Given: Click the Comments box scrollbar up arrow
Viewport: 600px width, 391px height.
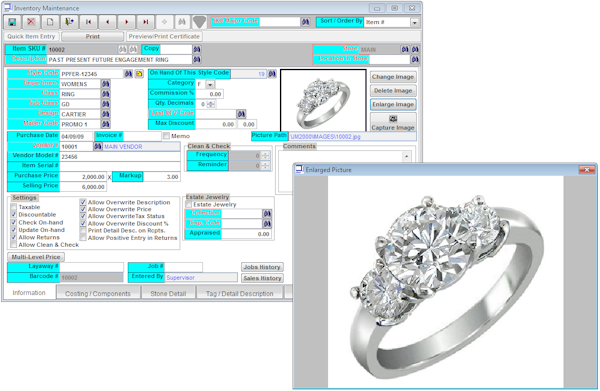Looking at the screenshot, I should click(406, 156).
